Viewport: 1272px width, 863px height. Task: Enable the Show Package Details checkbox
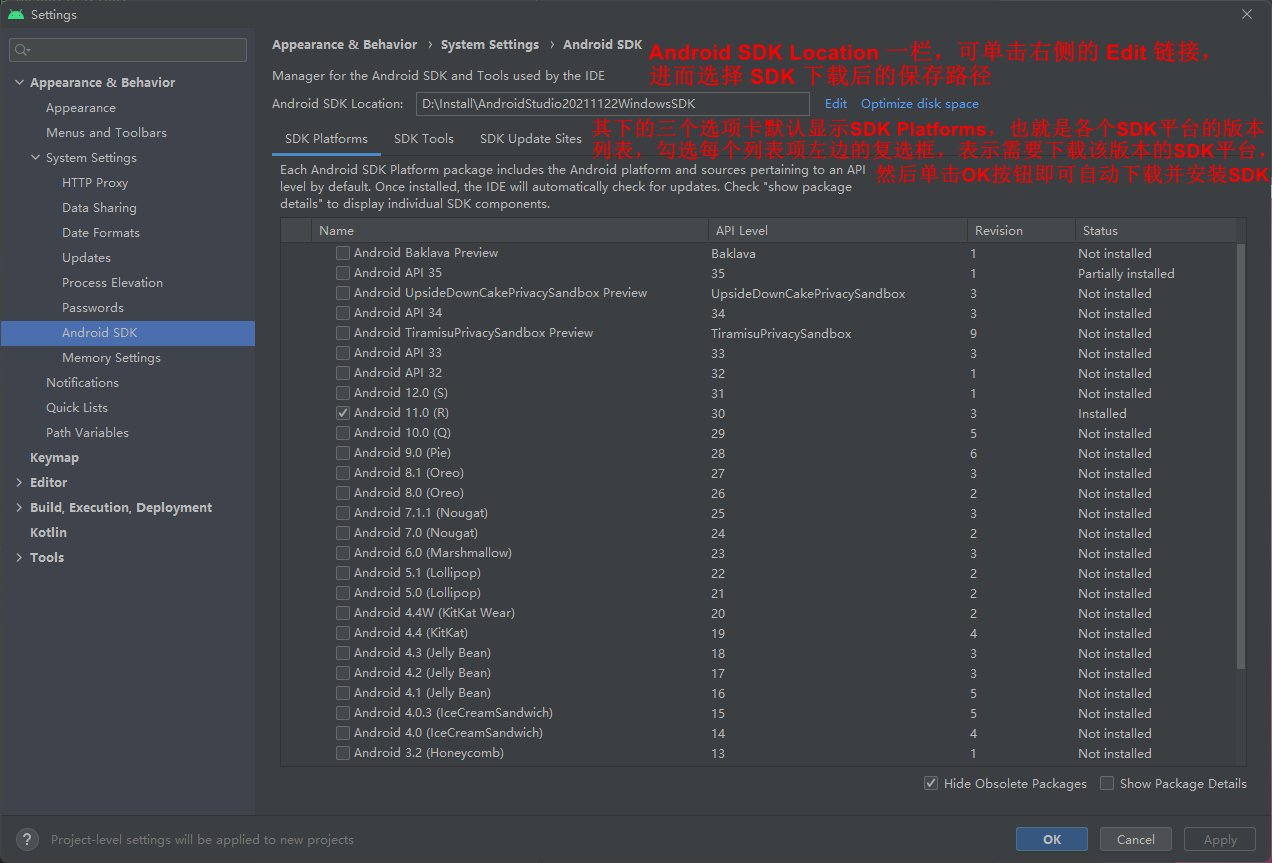[1107, 783]
